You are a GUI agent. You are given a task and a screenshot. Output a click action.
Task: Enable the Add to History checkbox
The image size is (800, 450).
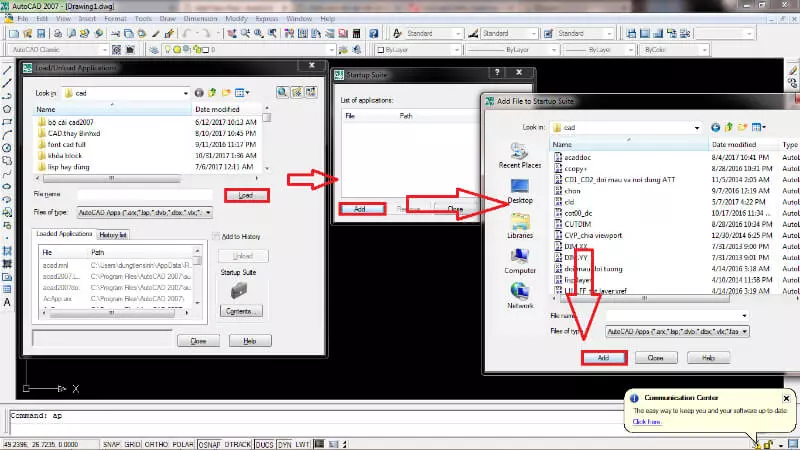[x=216, y=236]
